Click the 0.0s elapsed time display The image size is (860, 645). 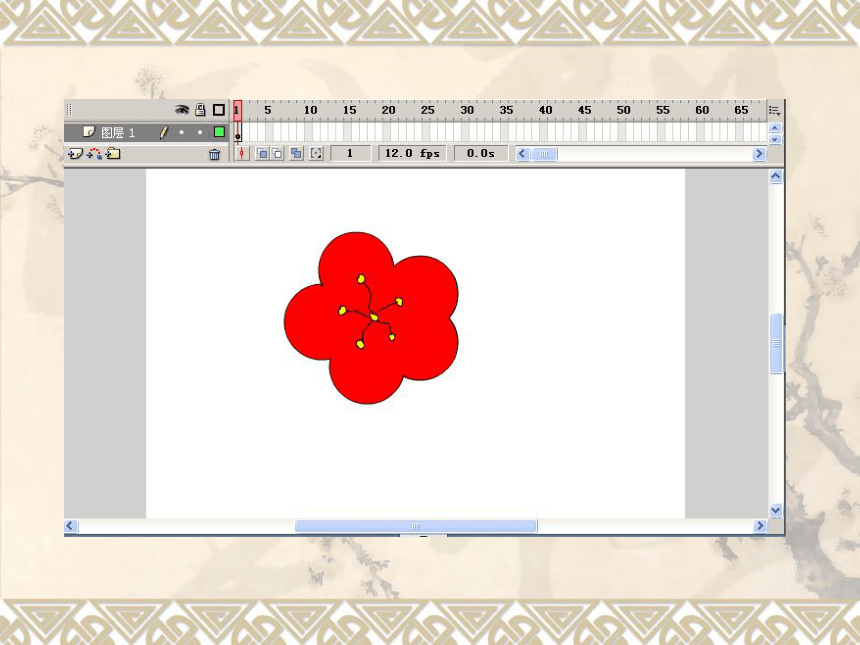[x=481, y=154]
